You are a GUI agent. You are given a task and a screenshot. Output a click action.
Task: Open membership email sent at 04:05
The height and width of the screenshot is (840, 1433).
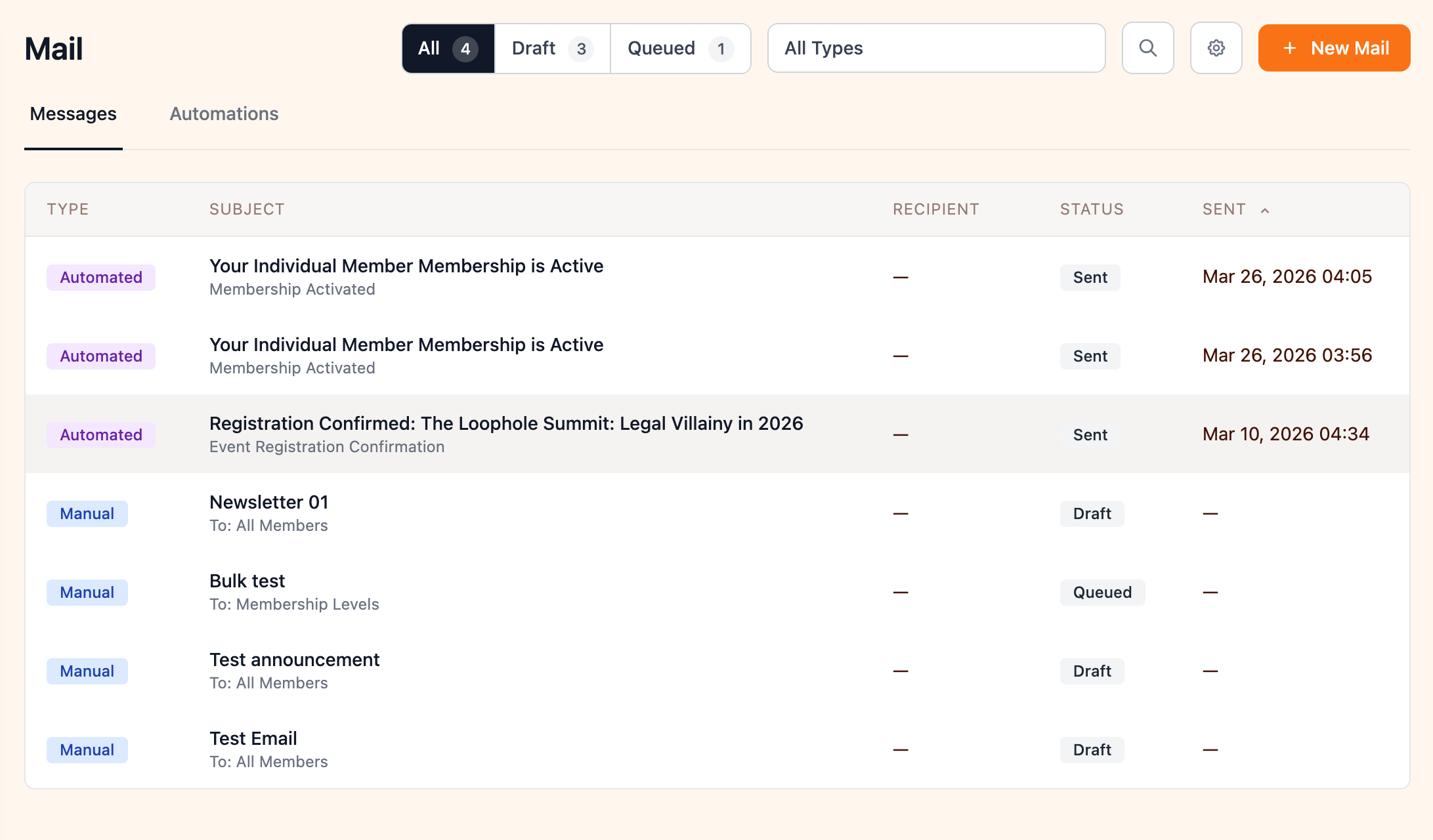(x=717, y=276)
